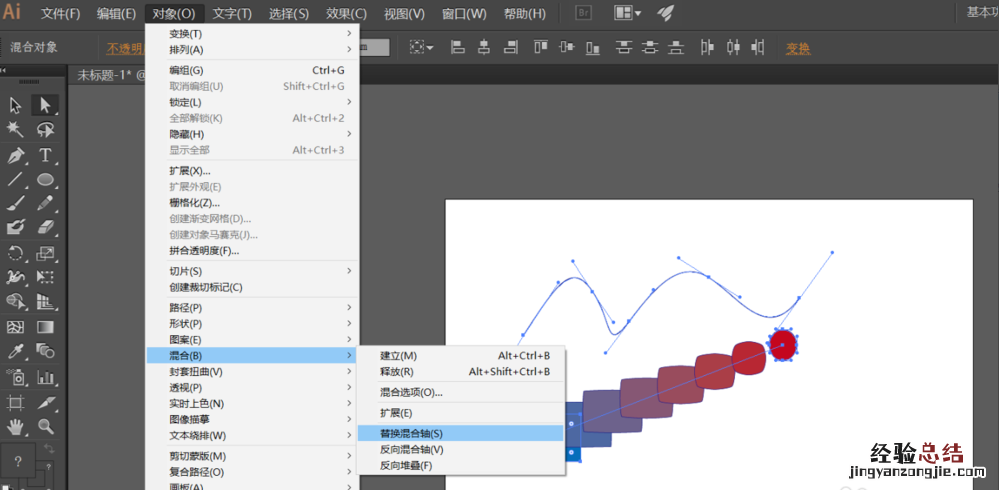This screenshot has height=490, width=999.
Task: Click the horizontal align left icon
Action: pyautogui.click(x=458, y=47)
